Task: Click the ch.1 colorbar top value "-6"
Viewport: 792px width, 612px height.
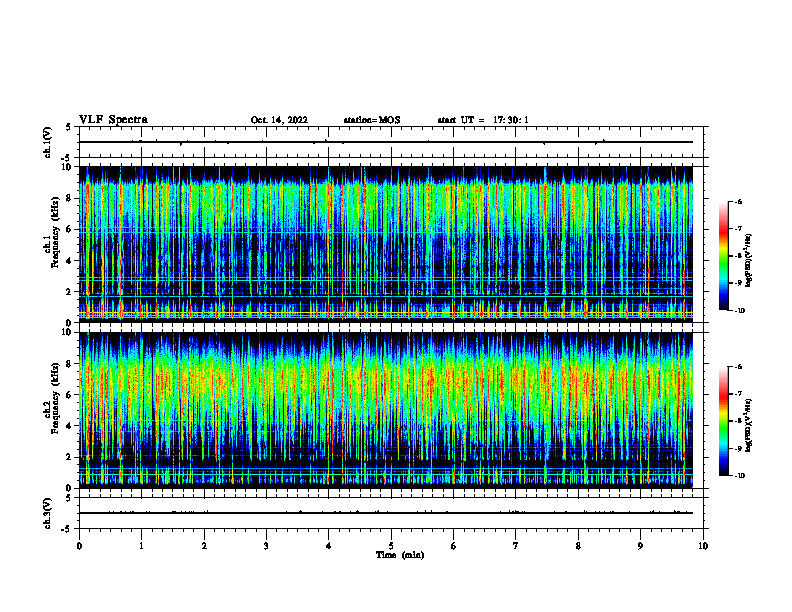Action: tap(739, 201)
